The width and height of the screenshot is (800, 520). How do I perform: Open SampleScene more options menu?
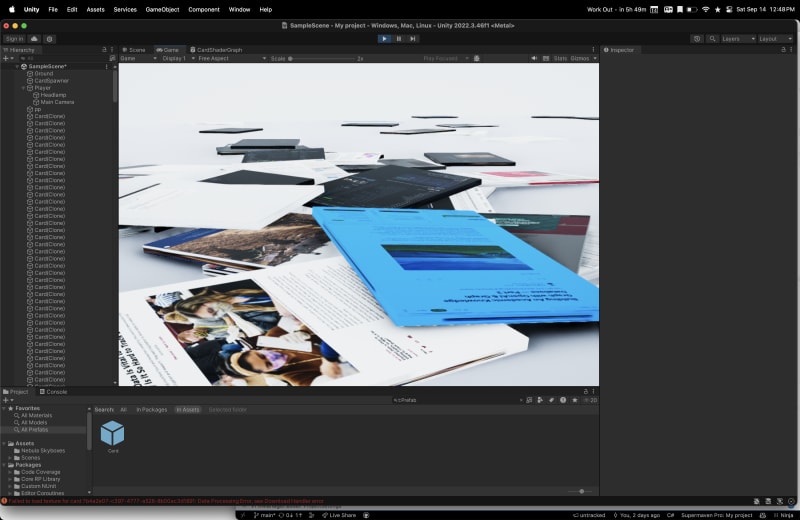coord(106,66)
